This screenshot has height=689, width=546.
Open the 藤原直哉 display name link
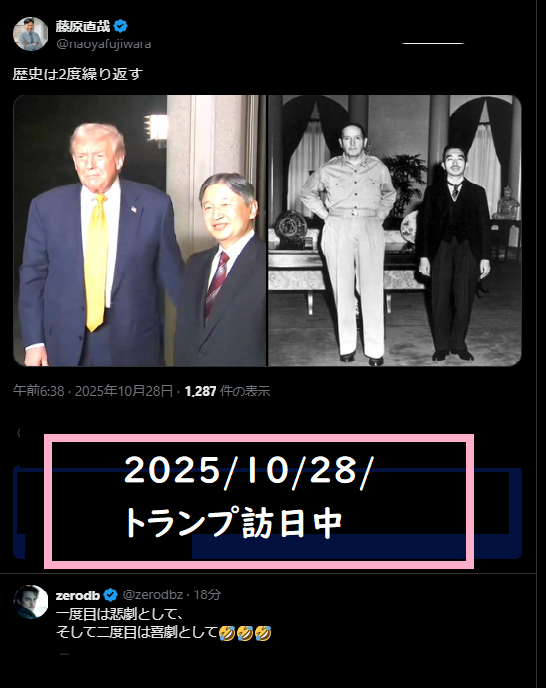[x=83, y=26]
